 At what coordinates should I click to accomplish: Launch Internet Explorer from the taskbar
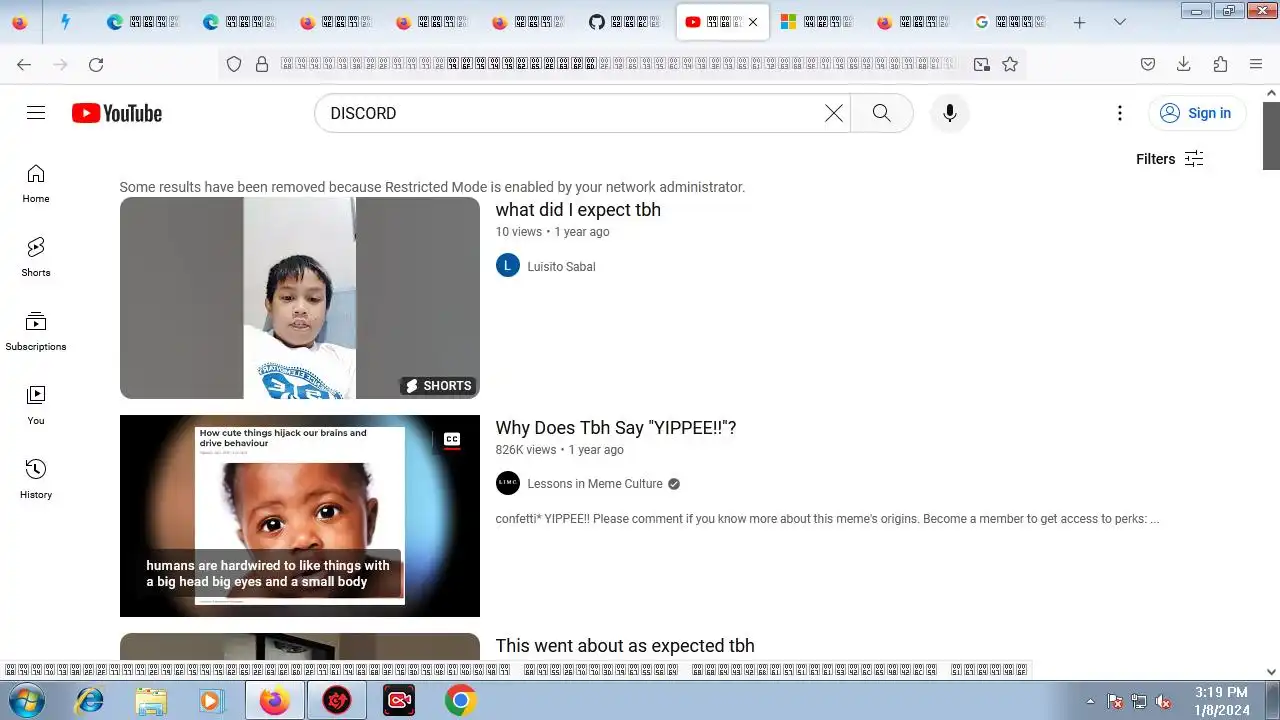(x=90, y=701)
